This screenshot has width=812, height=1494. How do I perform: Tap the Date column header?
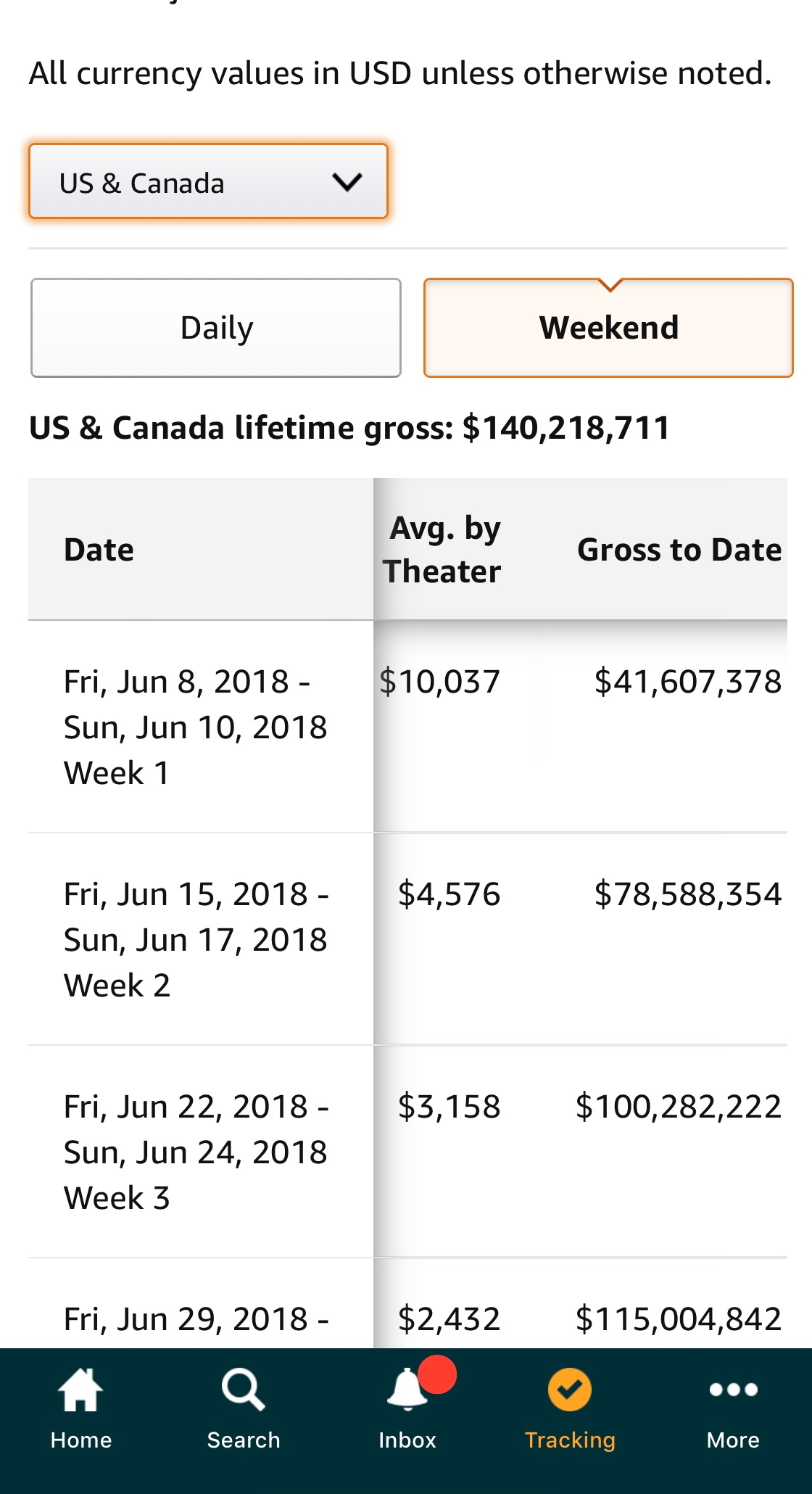pos(99,550)
